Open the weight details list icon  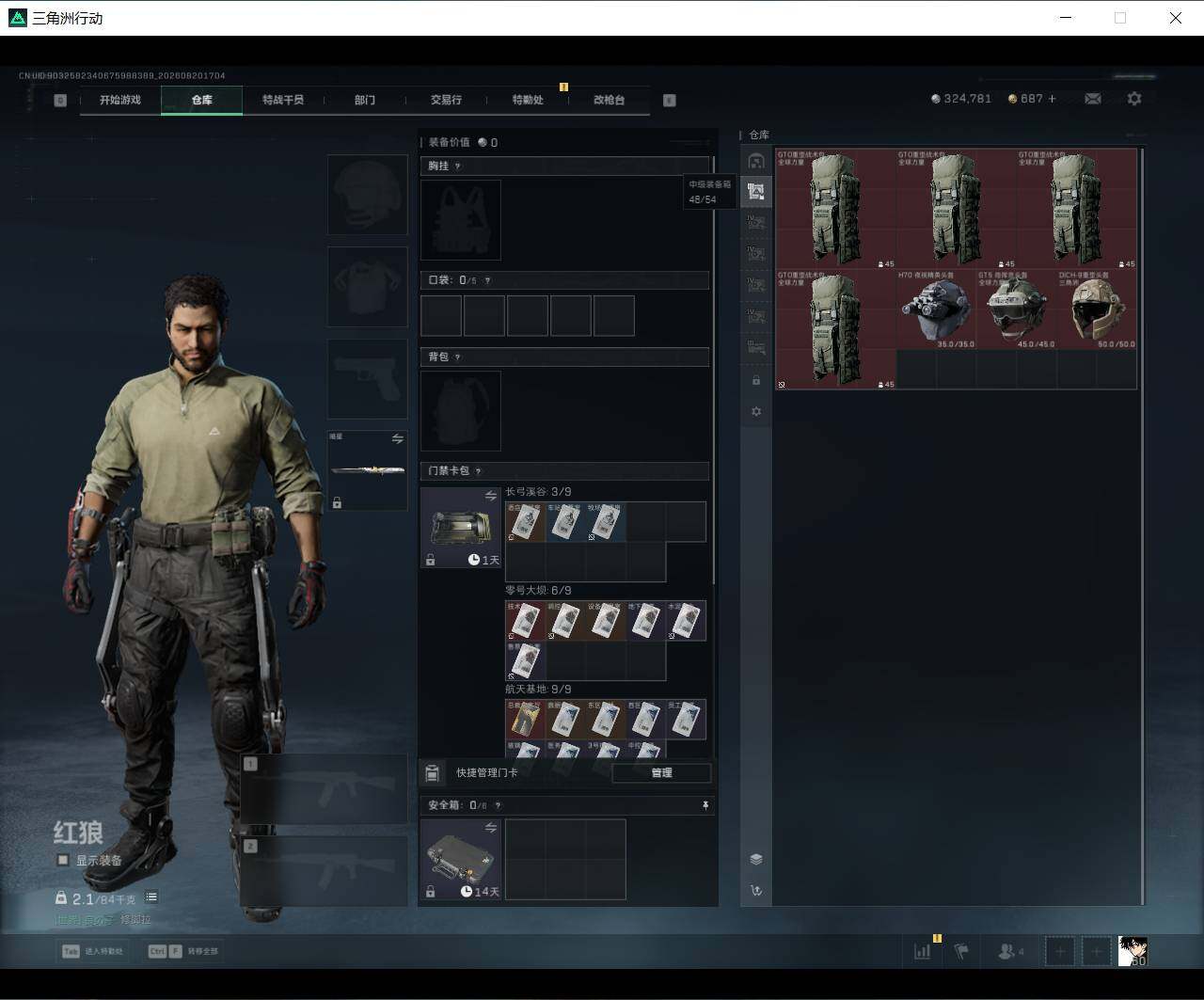tap(151, 897)
